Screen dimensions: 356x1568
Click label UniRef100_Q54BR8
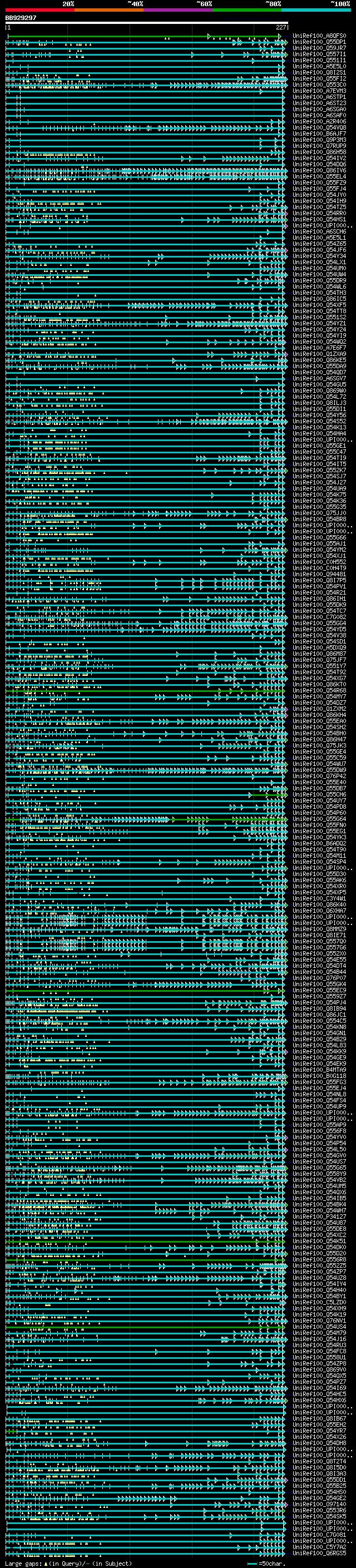pyautogui.click(x=319, y=518)
